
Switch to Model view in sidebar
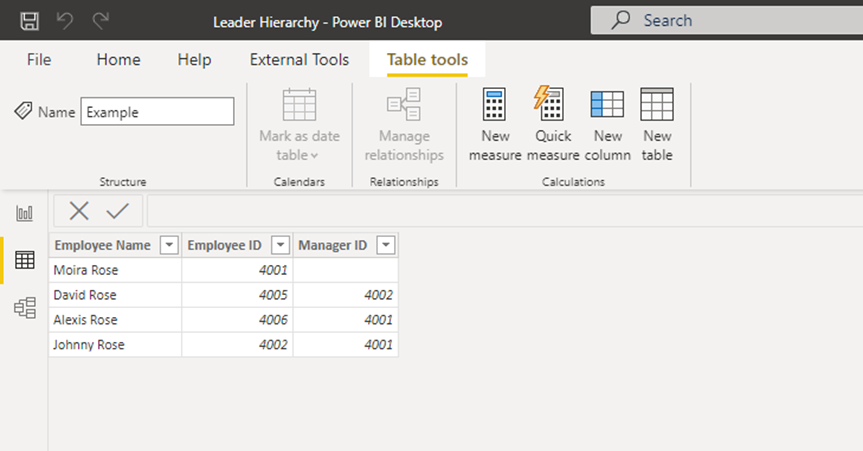pos(25,308)
